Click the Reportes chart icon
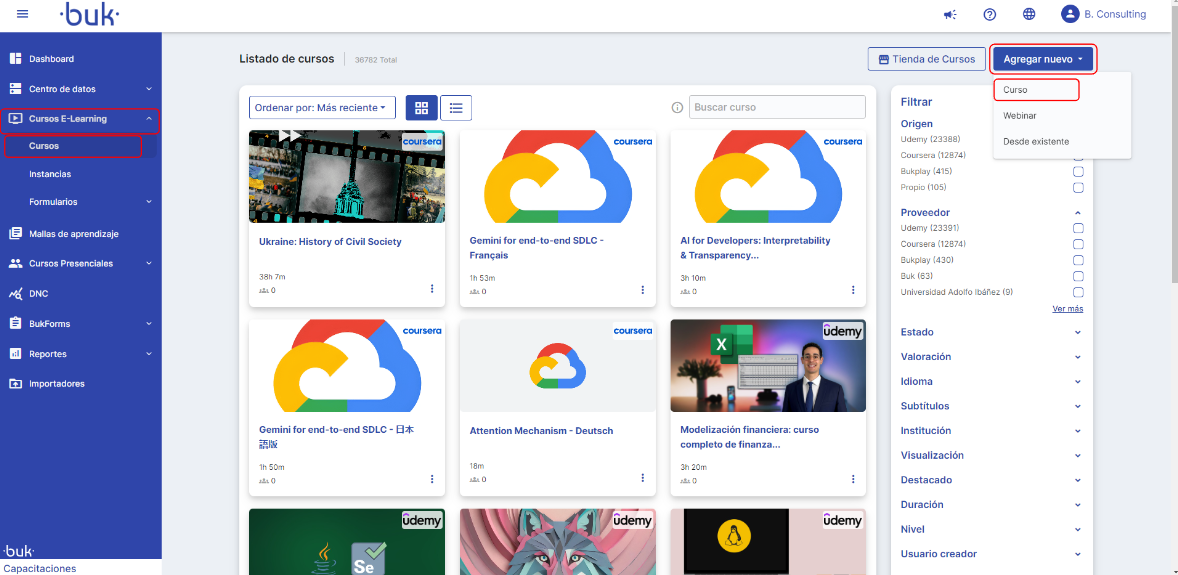 pos(15,353)
